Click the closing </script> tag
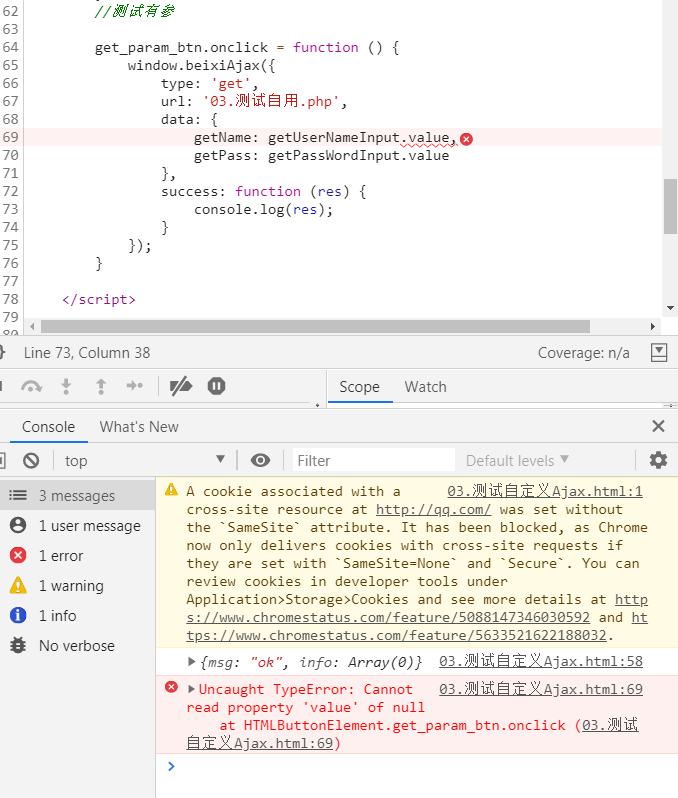 [x=99, y=299]
